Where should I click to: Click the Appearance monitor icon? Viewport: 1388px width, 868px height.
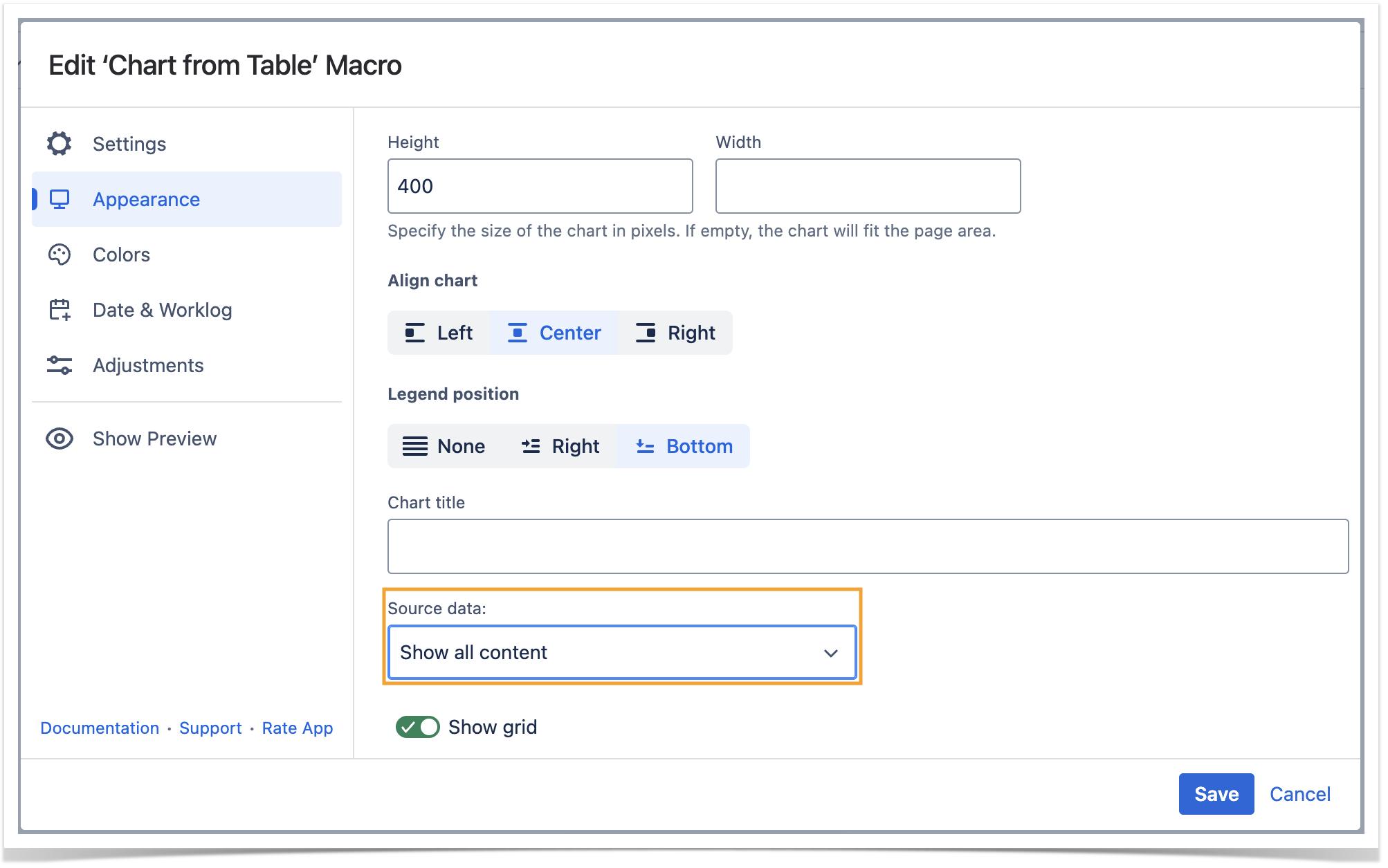click(x=60, y=199)
